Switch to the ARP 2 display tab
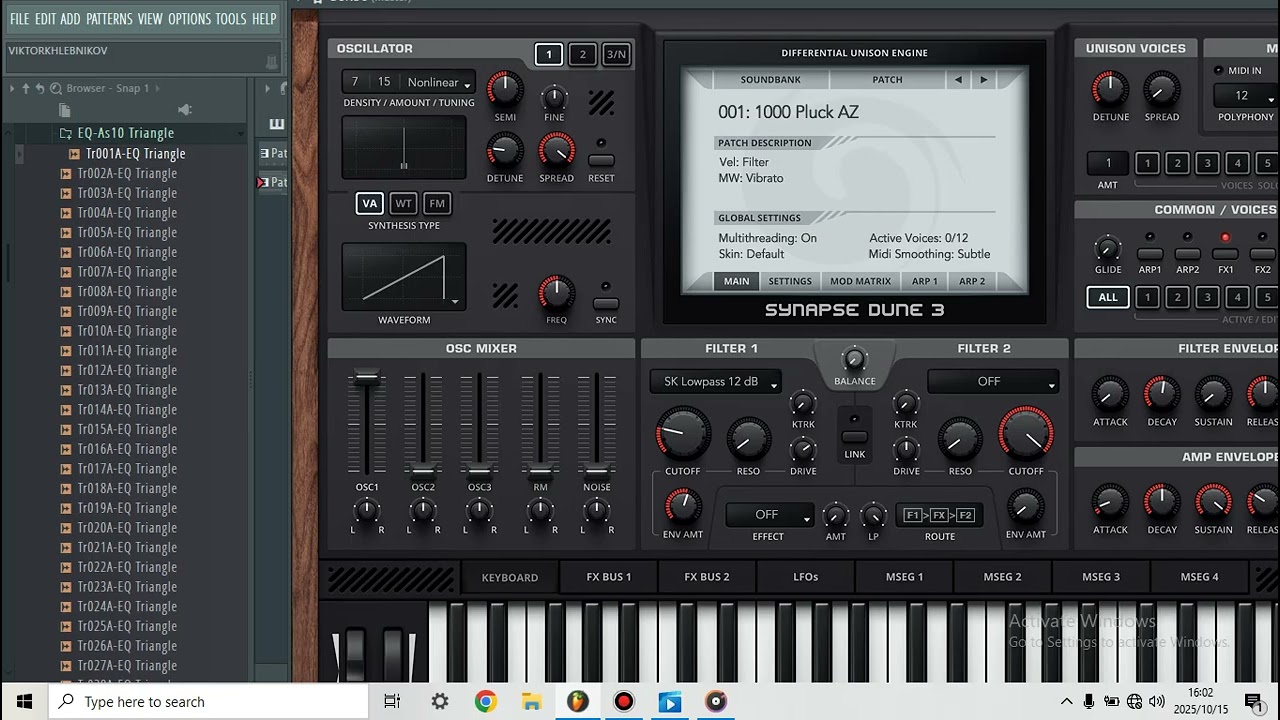The image size is (1280, 720). [x=972, y=281]
